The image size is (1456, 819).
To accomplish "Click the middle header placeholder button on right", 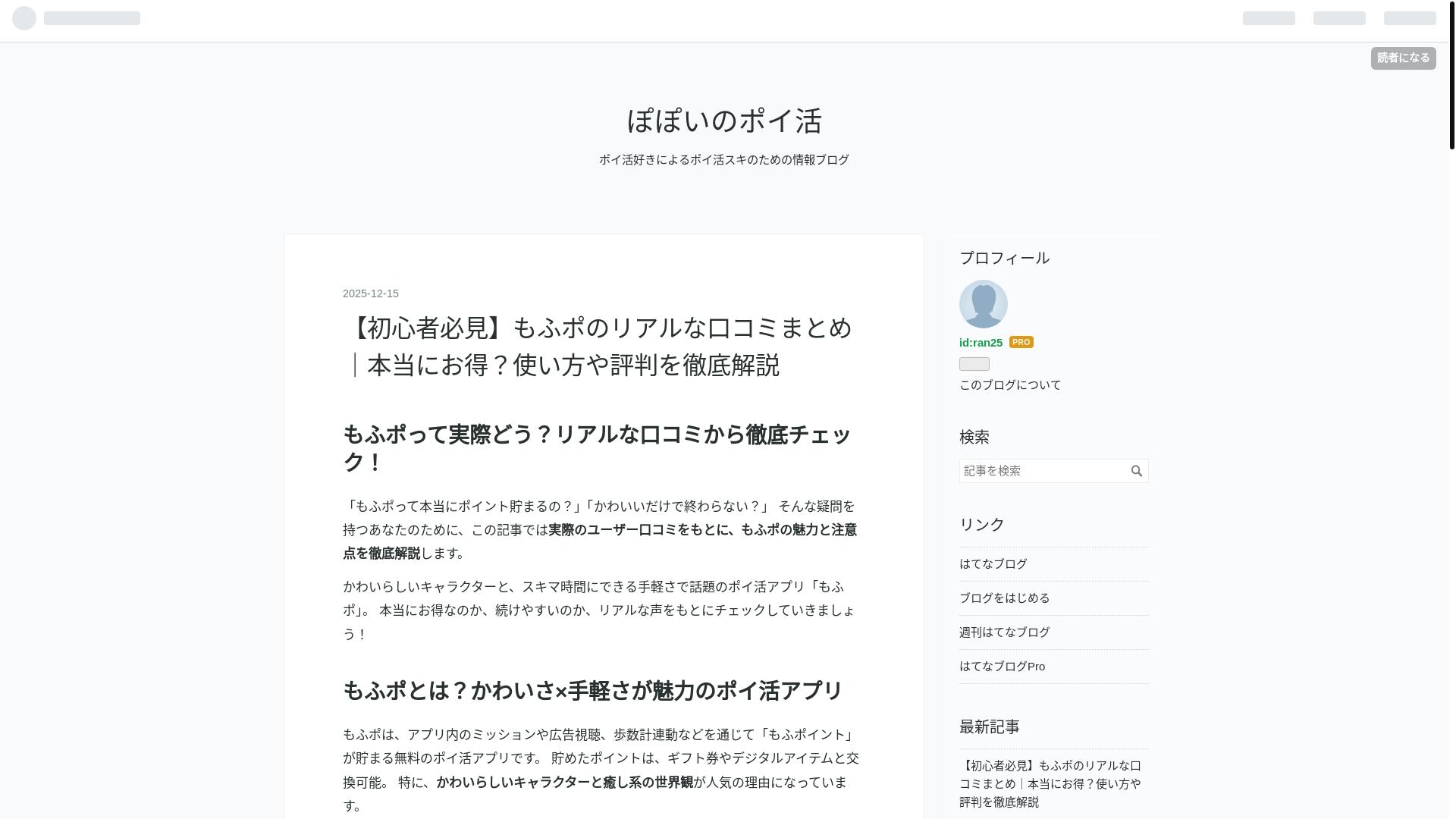I will [x=1339, y=18].
